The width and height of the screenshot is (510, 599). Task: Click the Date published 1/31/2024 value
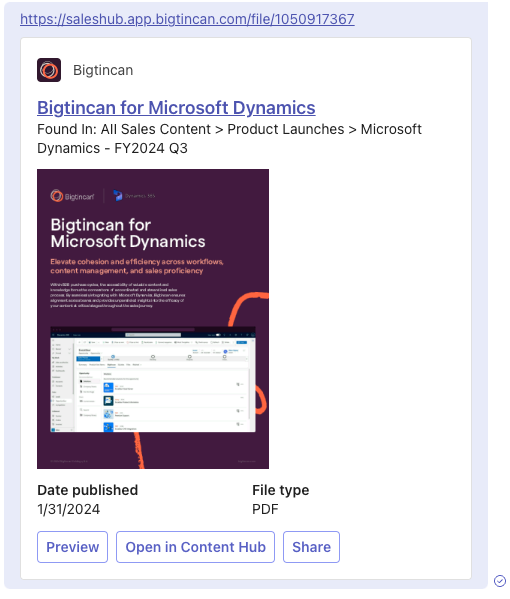pos(69,509)
